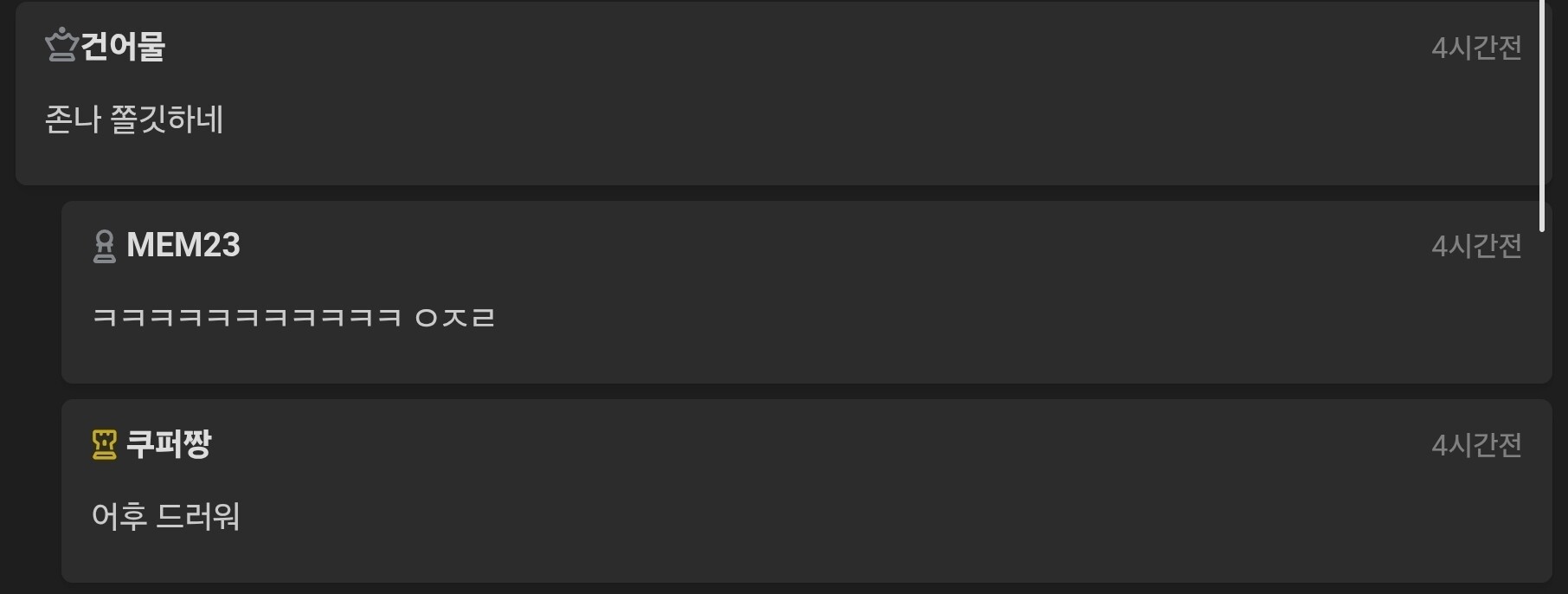Click the yellow rook badge beside 쿠퍼짱
The width and height of the screenshot is (1568, 594).
(x=104, y=445)
